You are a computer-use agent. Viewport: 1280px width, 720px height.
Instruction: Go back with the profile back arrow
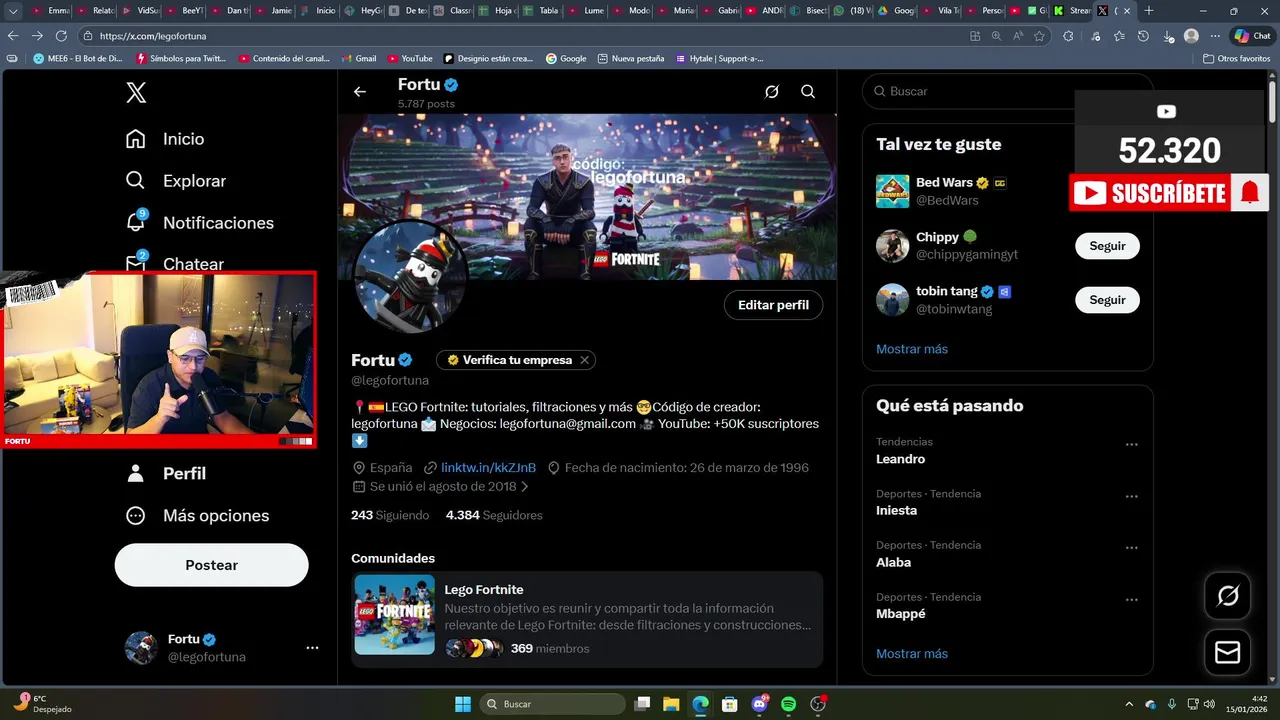pyautogui.click(x=360, y=92)
